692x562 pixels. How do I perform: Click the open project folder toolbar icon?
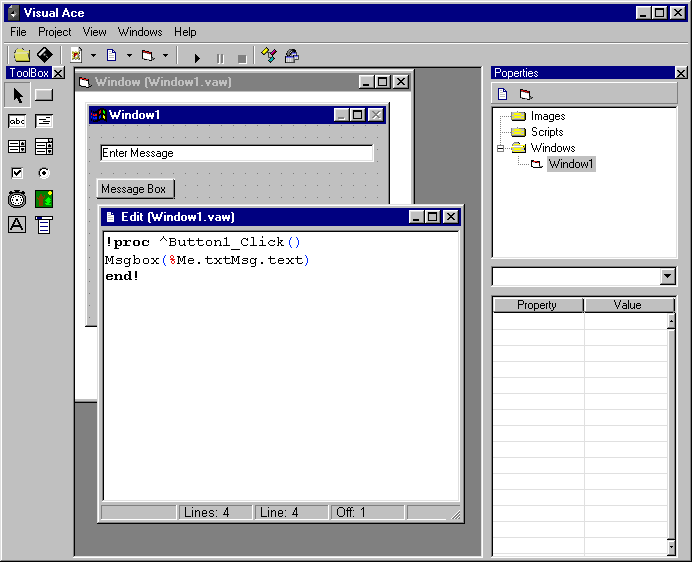[x=21, y=55]
